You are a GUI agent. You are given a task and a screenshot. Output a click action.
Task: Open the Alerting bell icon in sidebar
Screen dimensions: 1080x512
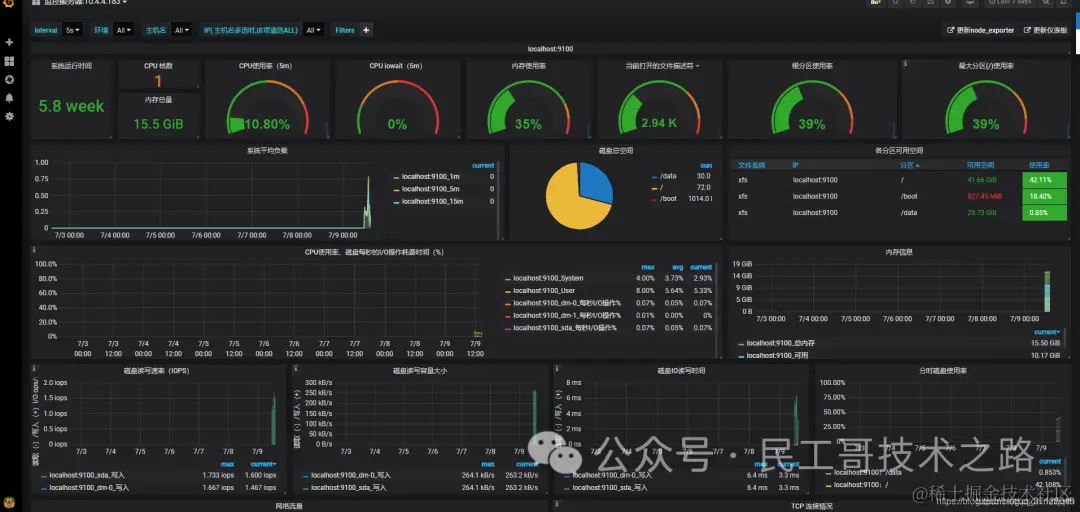10,98
